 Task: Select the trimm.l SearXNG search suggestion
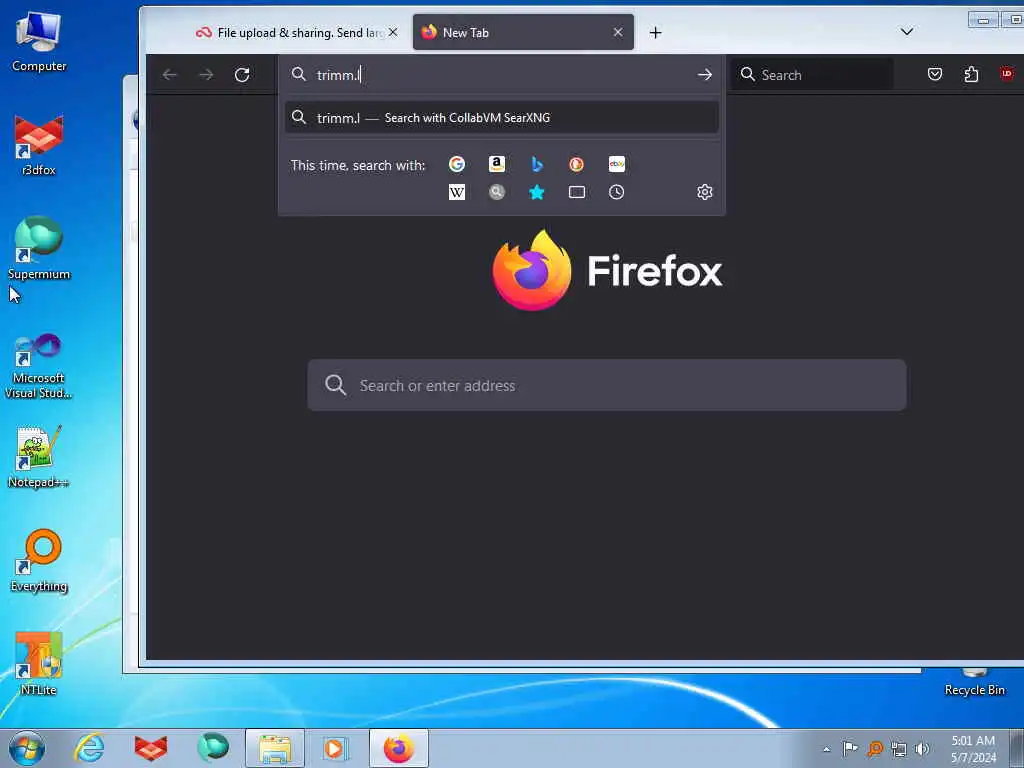502,118
